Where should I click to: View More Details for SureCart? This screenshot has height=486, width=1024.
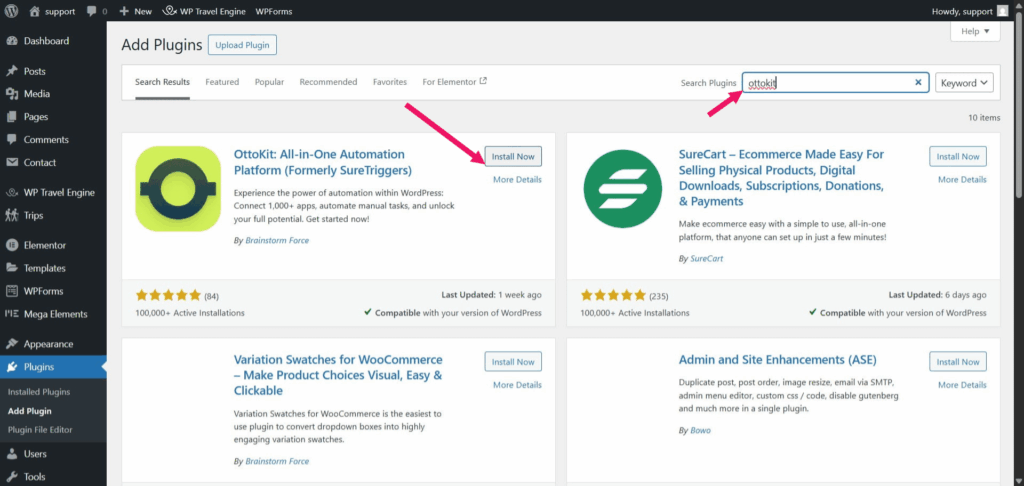tap(963, 180)
